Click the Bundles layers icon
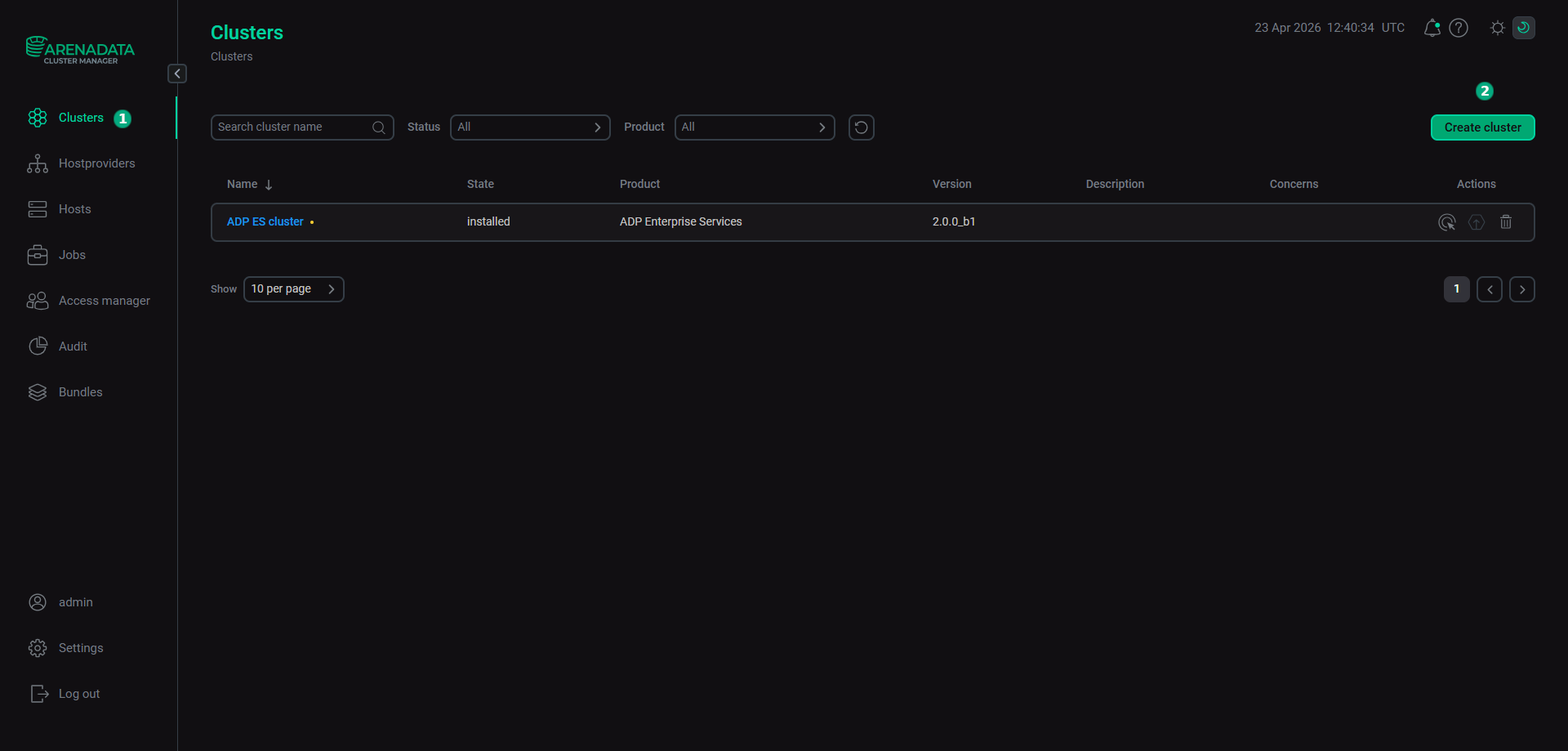1568x751 pixels. [38, 392]
